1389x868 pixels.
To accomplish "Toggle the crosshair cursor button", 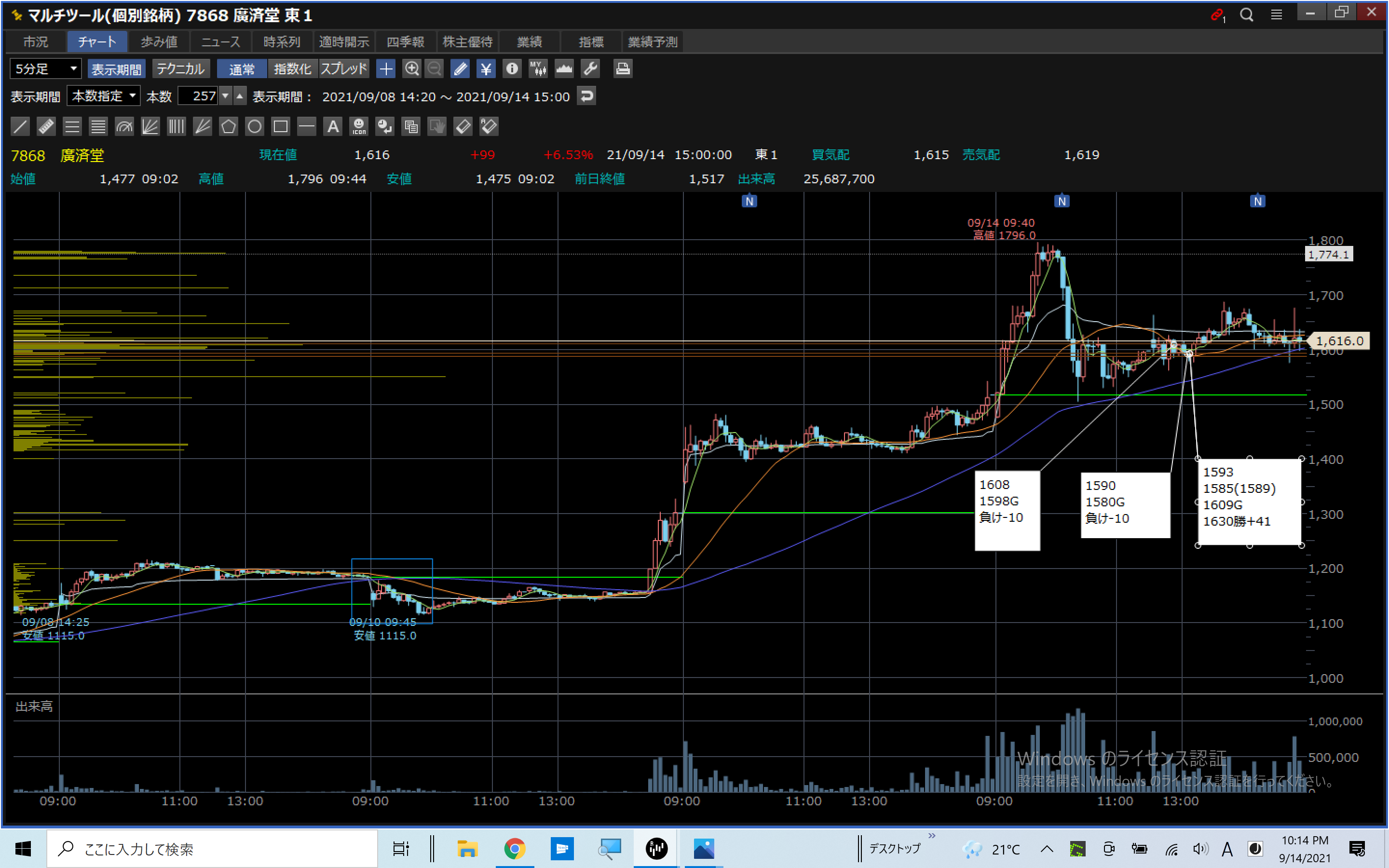I will tap(386, 69).
